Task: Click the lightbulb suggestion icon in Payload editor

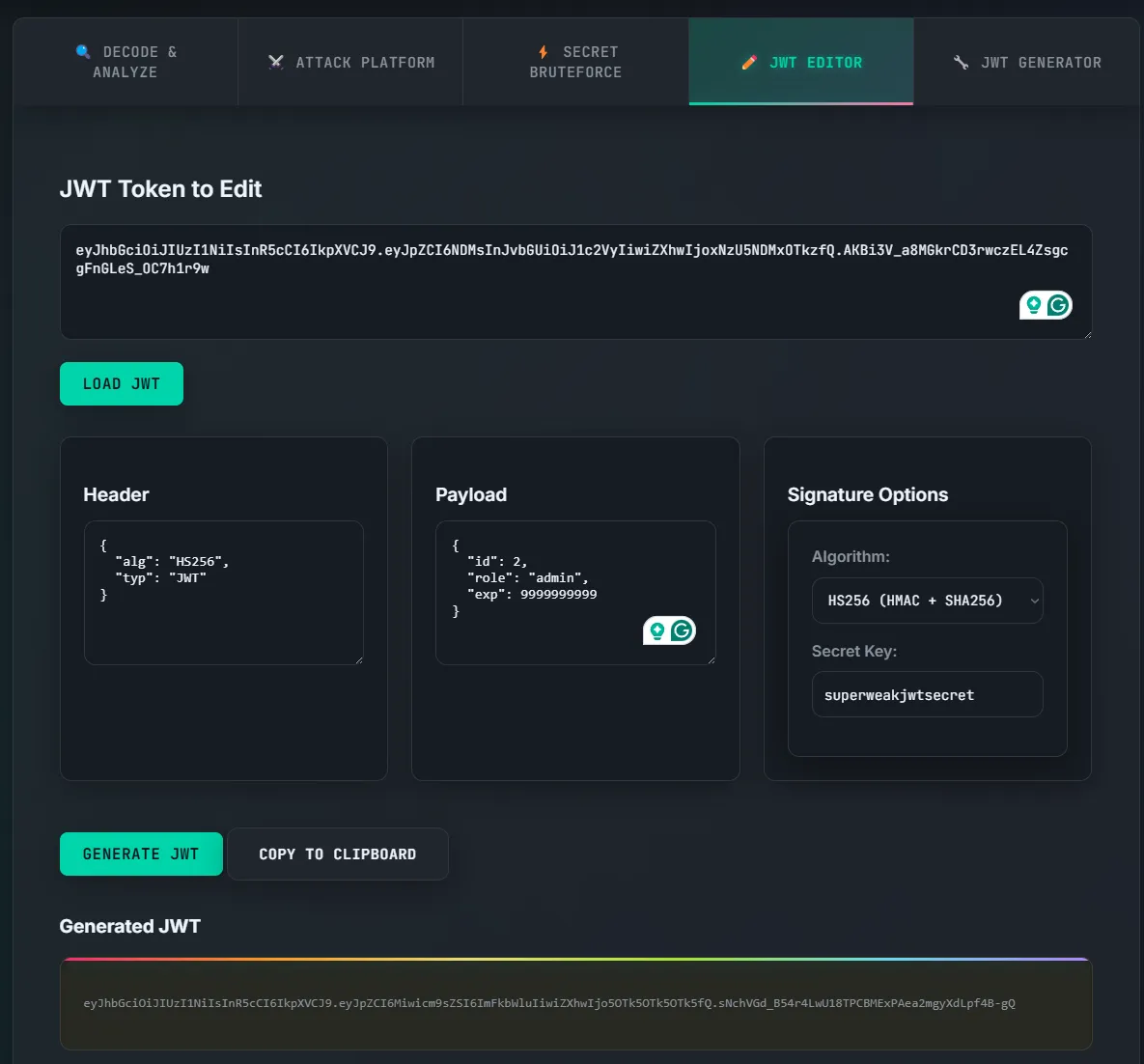Action: 657,630
